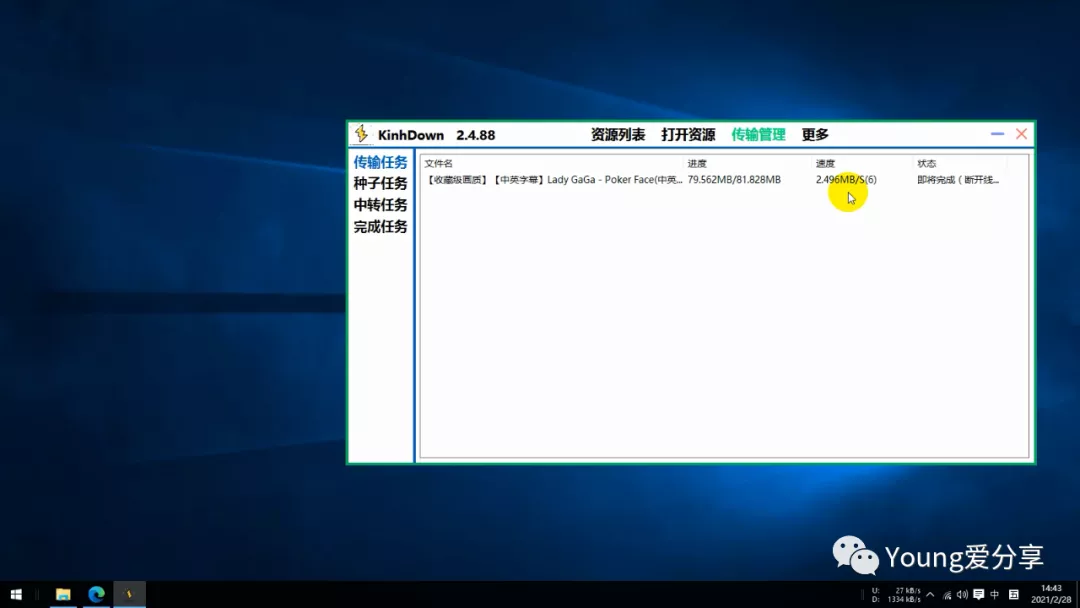
Task: Select 传输任务 in the sidebar
Action: [x=380, y=163]
